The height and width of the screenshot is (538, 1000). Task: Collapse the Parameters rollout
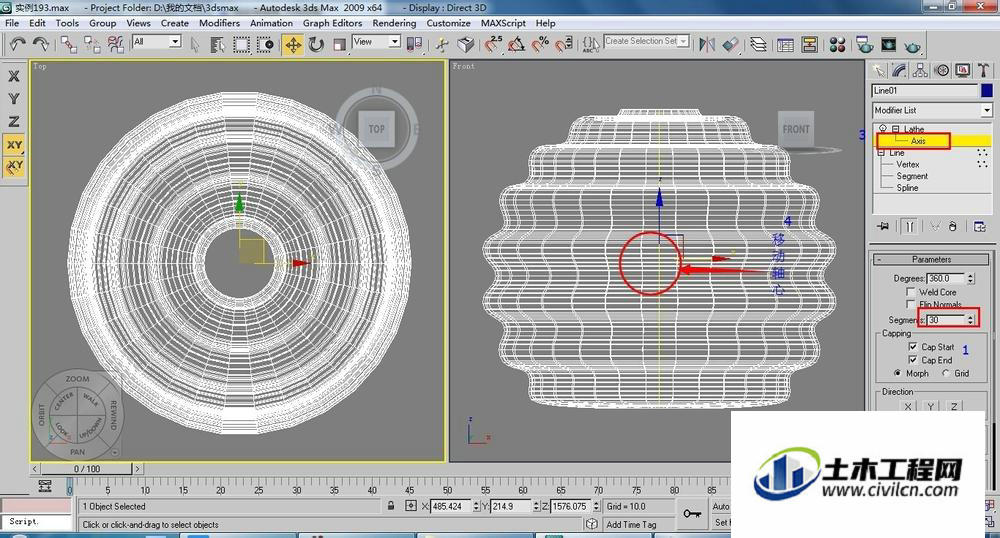pyautogui.click(x=930, y=259)
